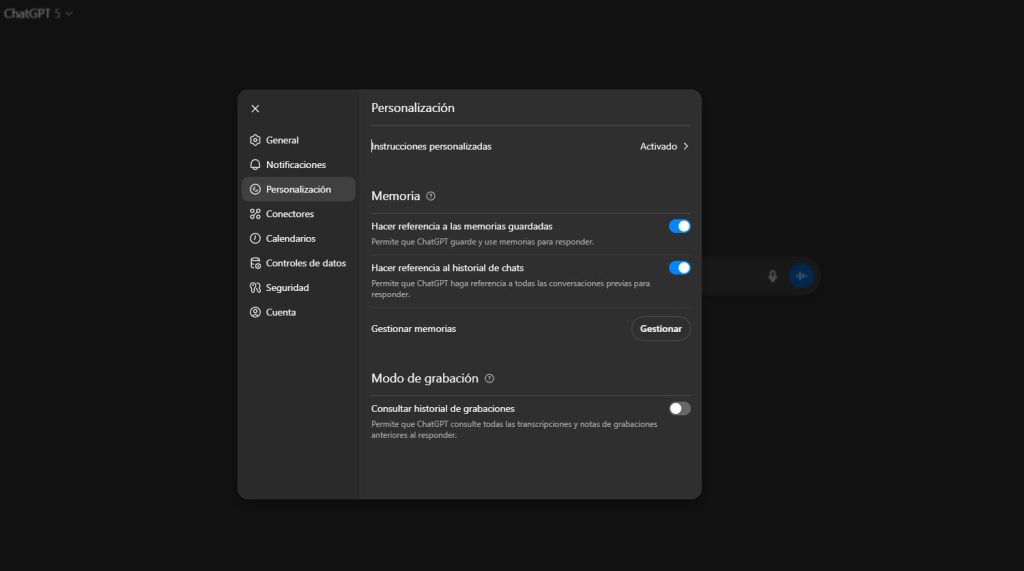
Task: Switch to Controles de datos tab
Action: (298, 263)
